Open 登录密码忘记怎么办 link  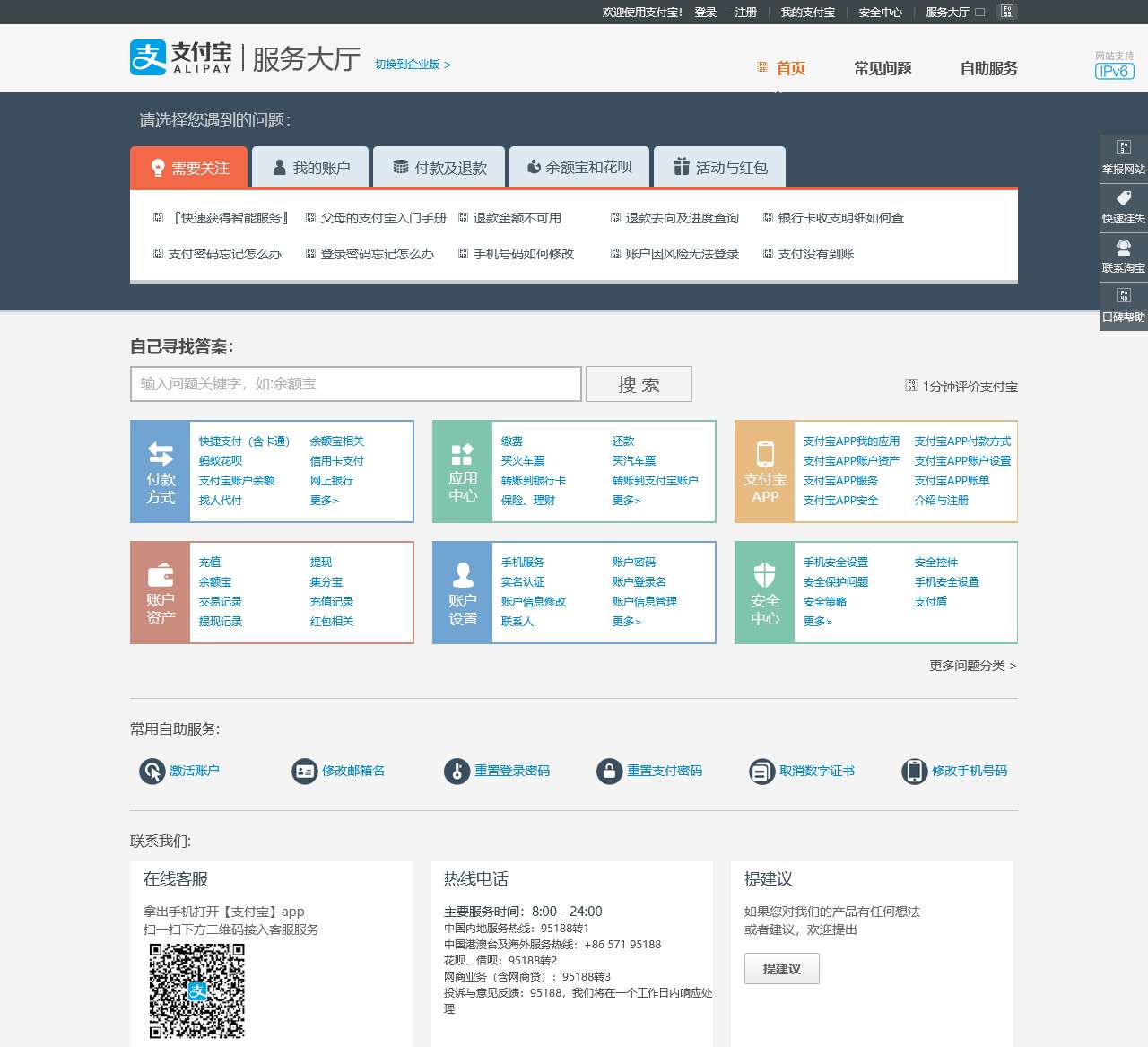[378, 254]
